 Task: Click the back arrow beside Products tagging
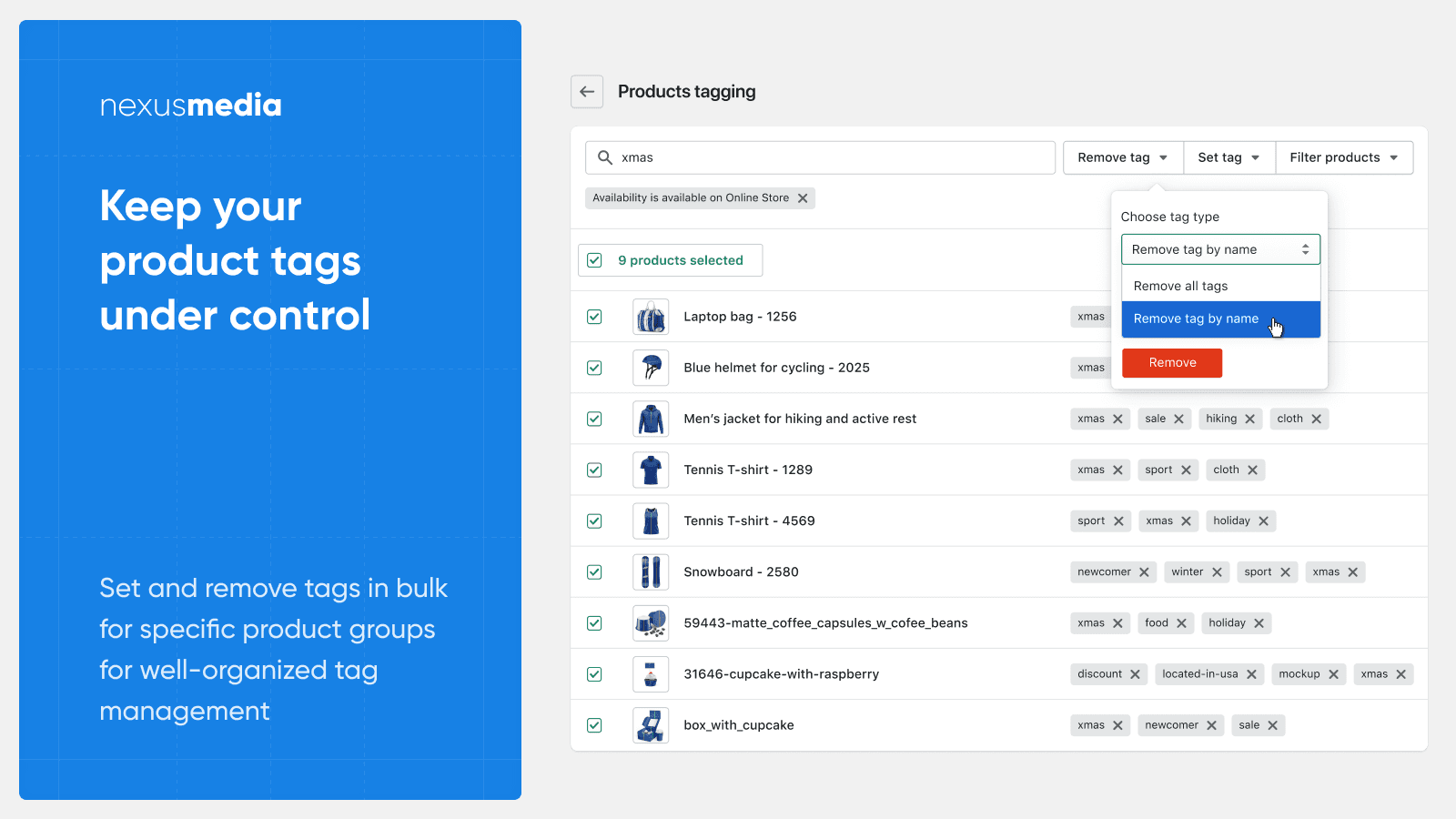click(x=587, y=91)
